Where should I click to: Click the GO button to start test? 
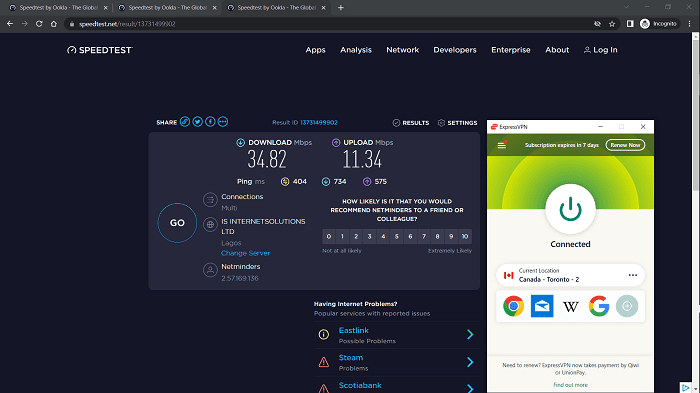click(x=177, y=223)
